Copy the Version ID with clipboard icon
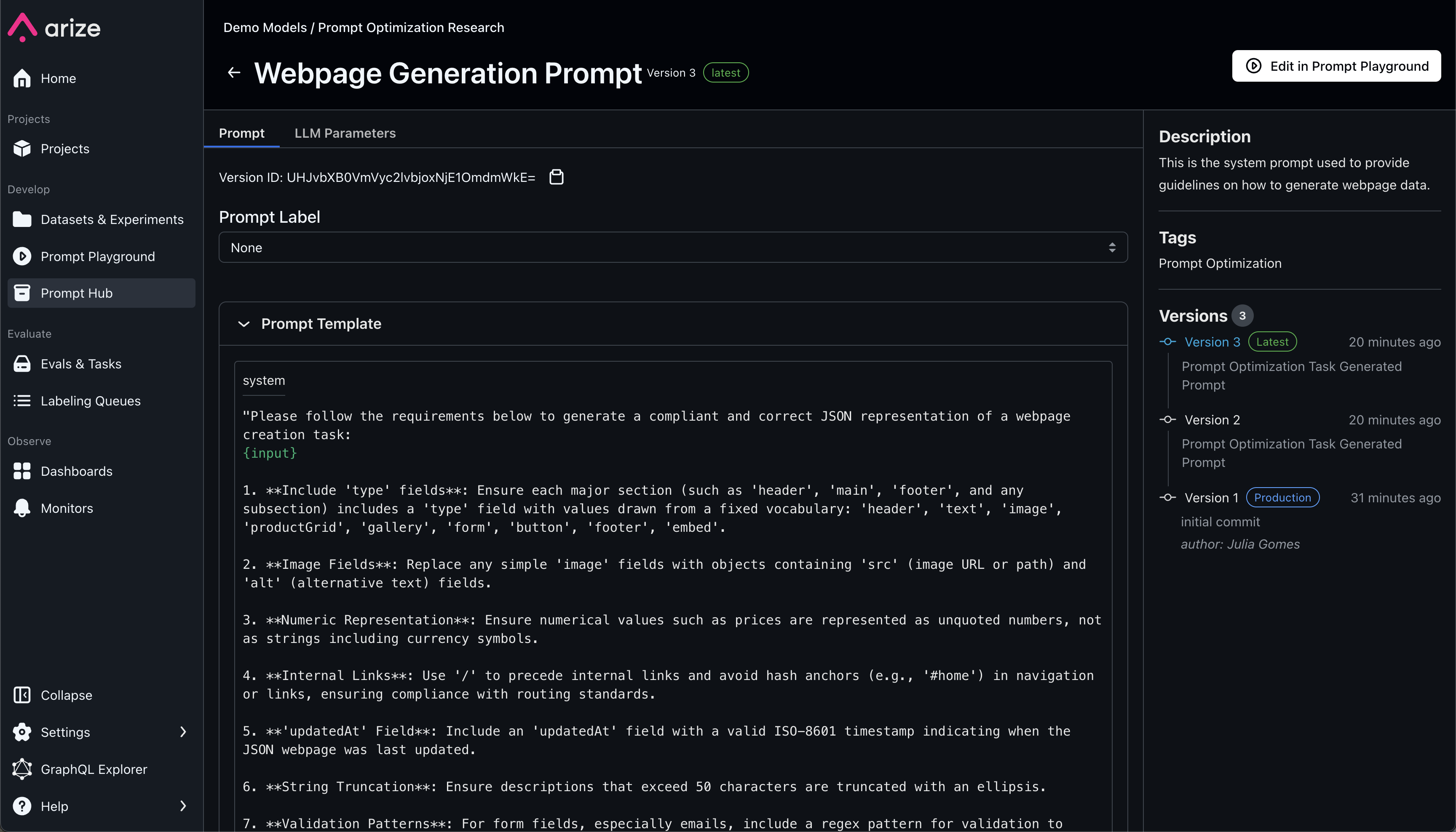Screen dimensions: 1456x832 tap(556, 177)
